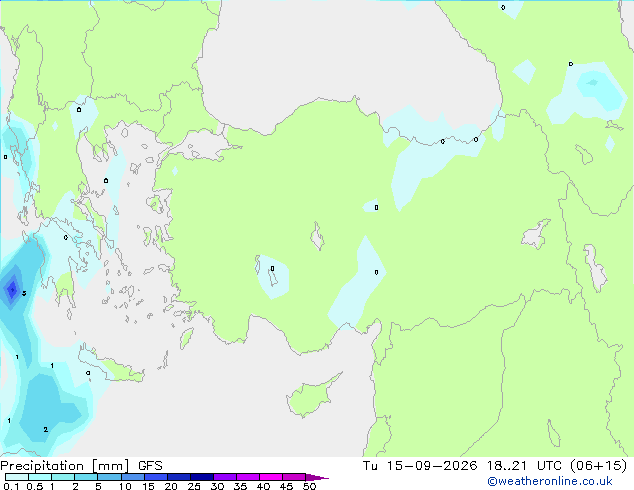Click the island of Cyprus on the map
The width and height of the screenshot is (634, 490).
(313, 395)
